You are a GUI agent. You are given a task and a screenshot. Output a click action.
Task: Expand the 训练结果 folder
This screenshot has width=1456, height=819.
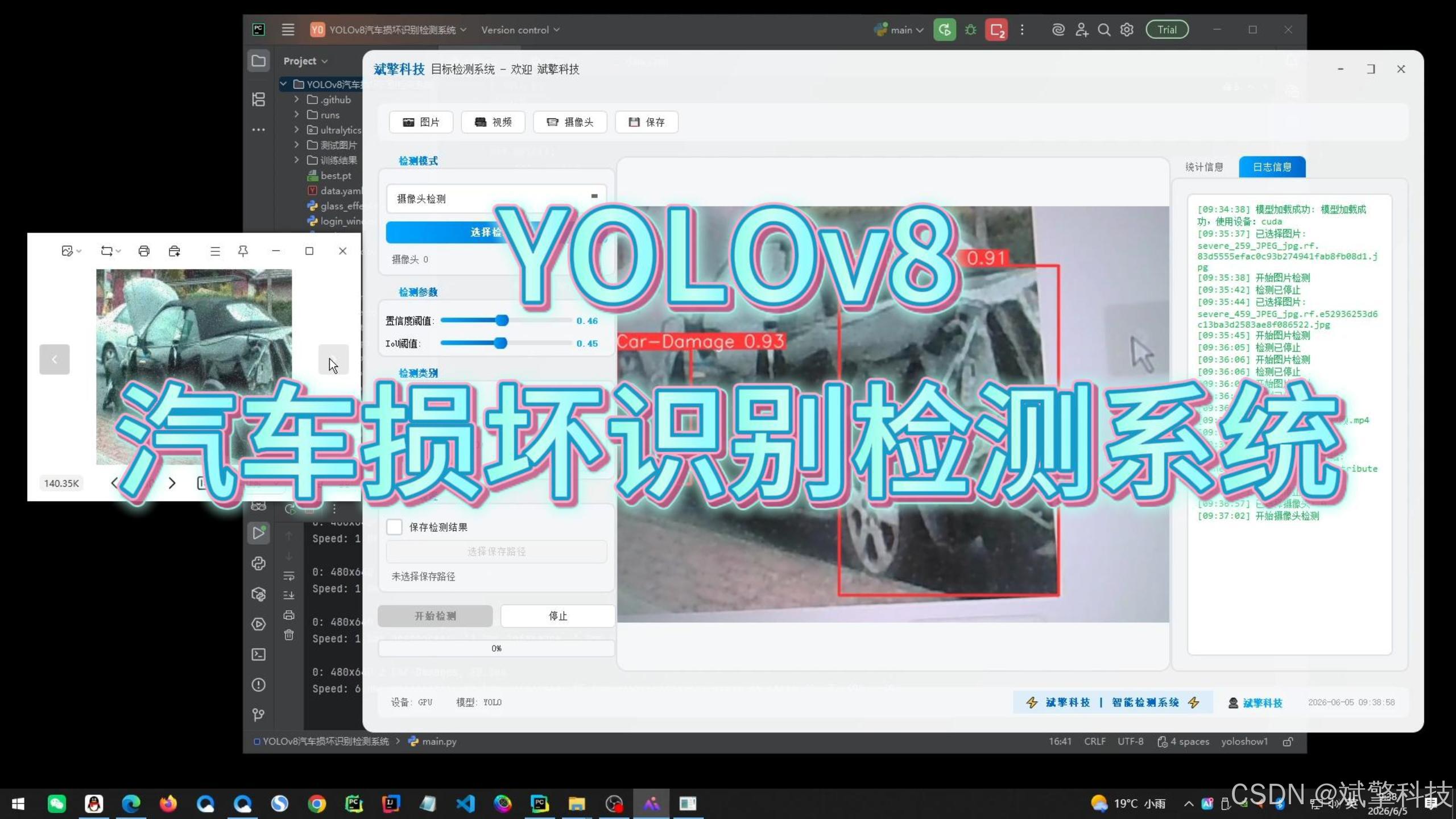pos(296,160)
